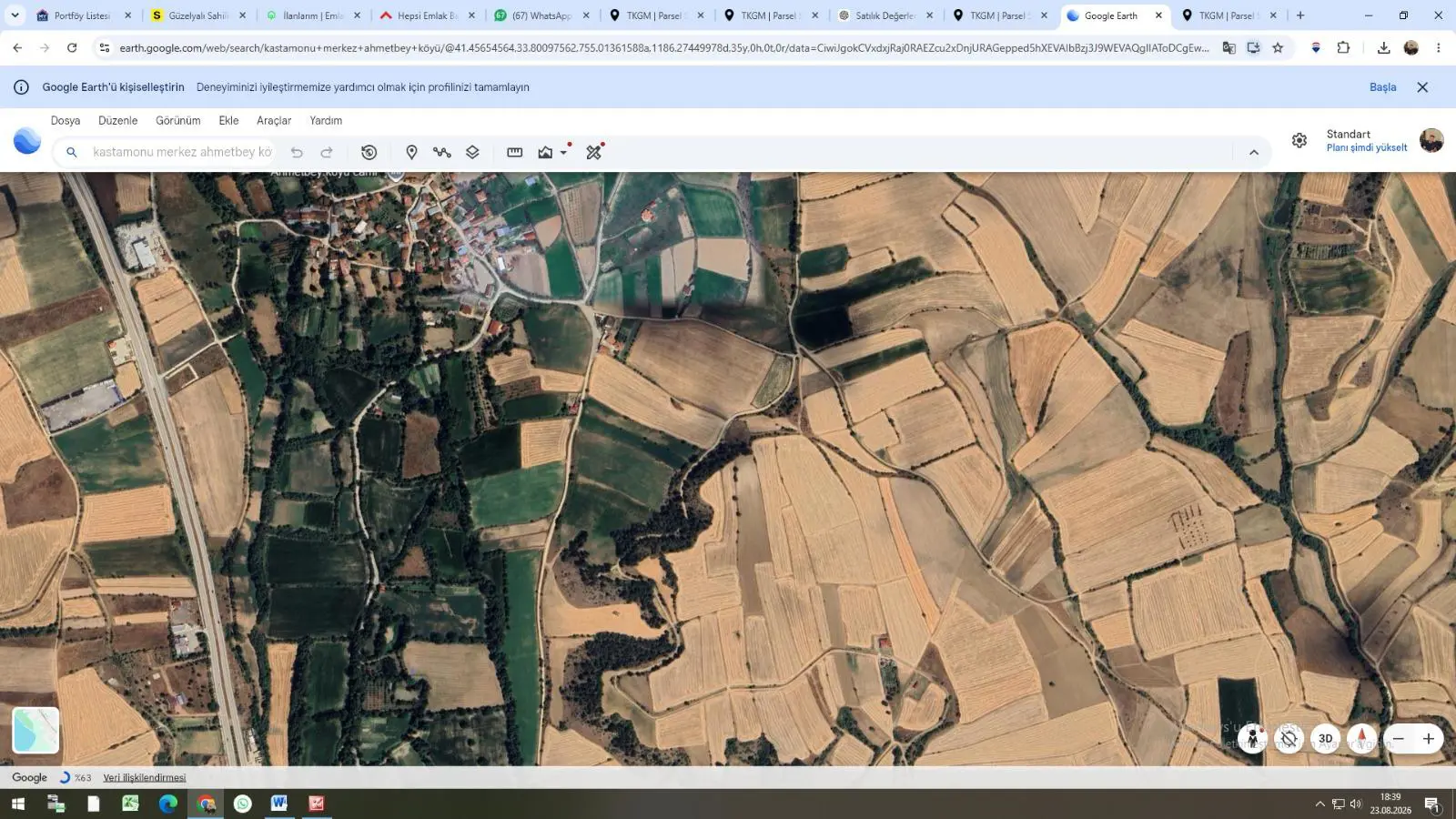Click the search magnifier icon
The width and height of the screenshot is (1456, 819).
71,152
